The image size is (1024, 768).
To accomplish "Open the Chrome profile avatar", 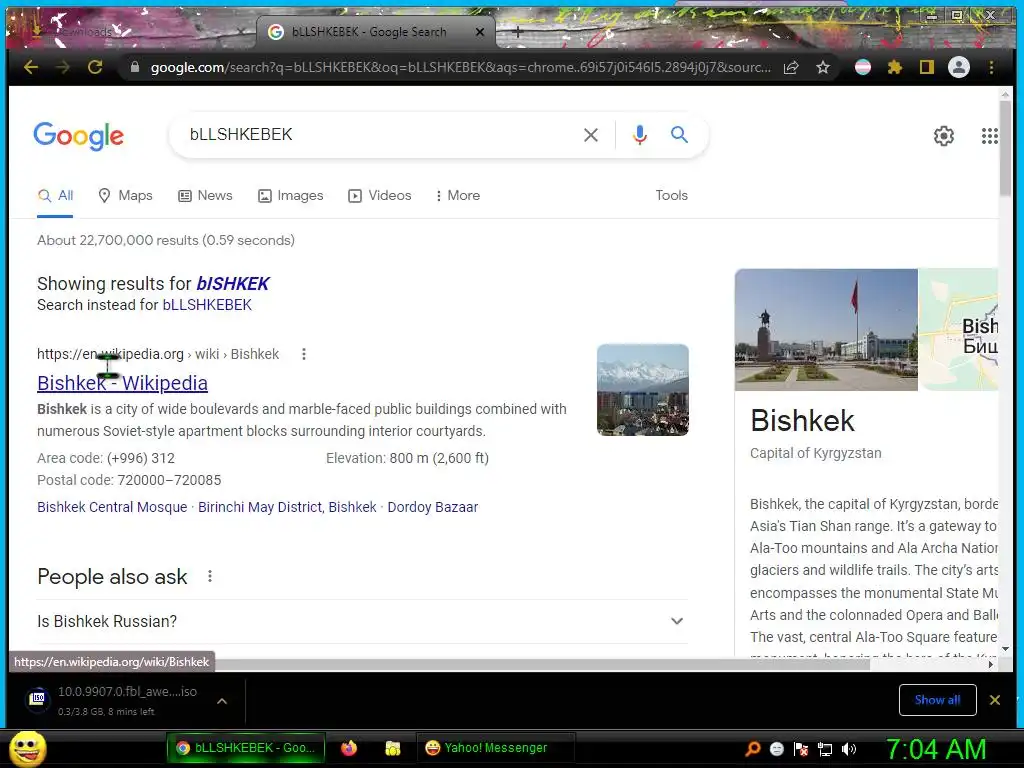I will (959, 67).
